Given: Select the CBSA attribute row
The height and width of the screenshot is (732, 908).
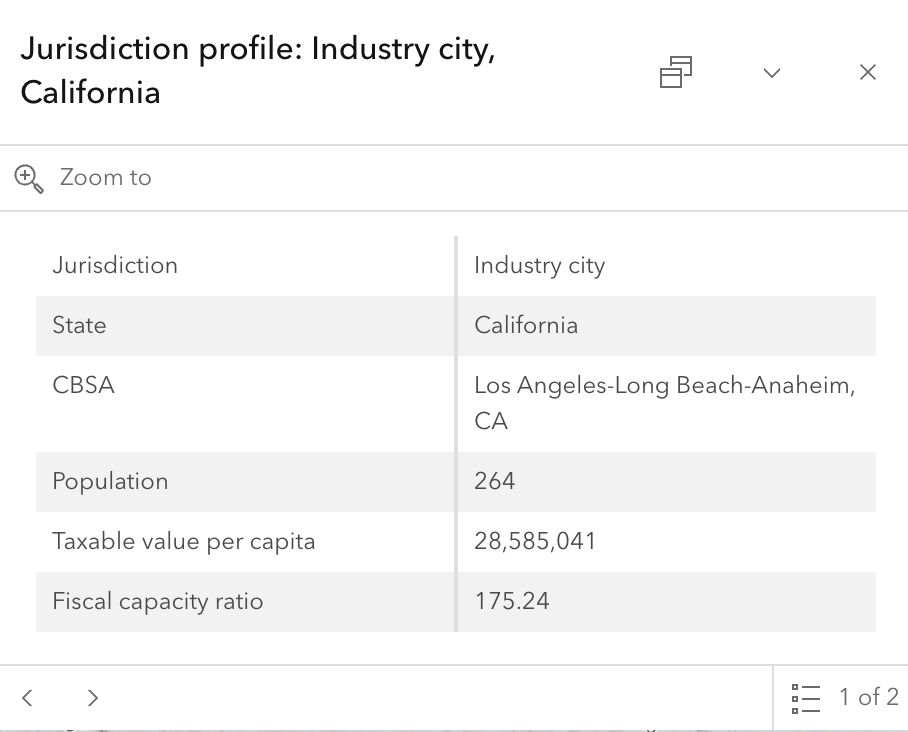Looking at the screenshot, I should (83, 385).
